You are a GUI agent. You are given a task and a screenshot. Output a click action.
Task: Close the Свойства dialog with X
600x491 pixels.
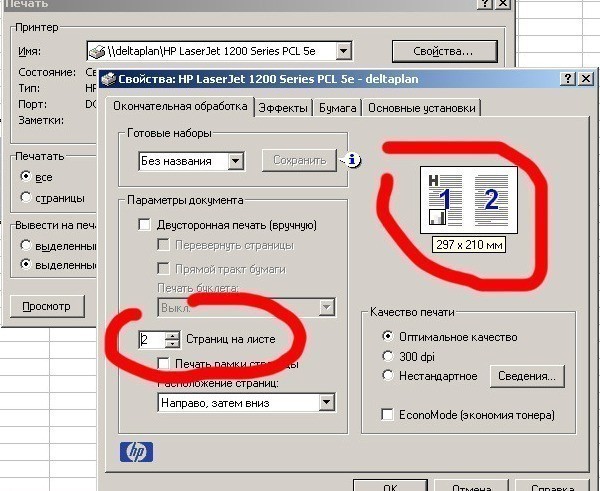tap(585, 79)
